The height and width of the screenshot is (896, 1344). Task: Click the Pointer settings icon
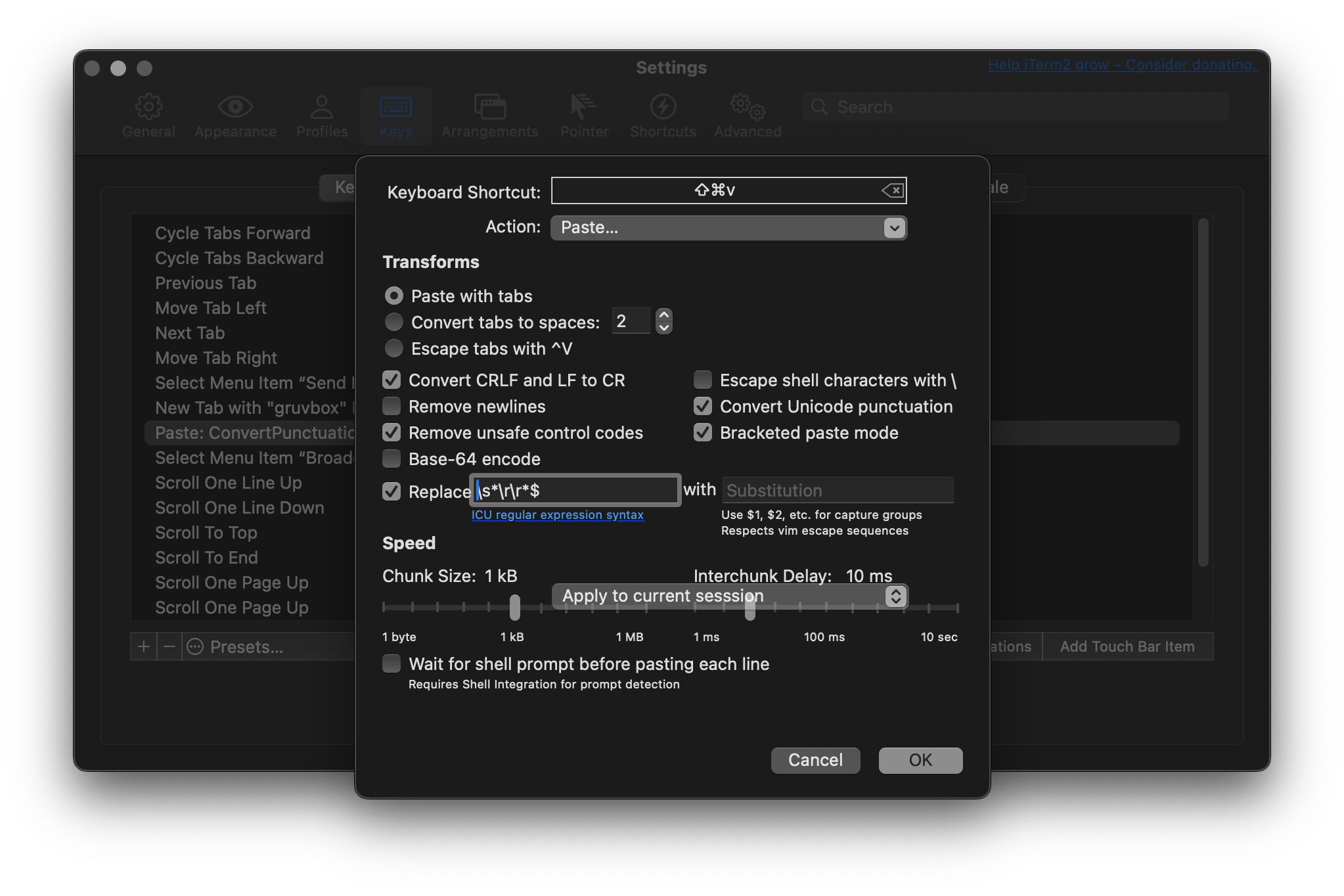584,108
